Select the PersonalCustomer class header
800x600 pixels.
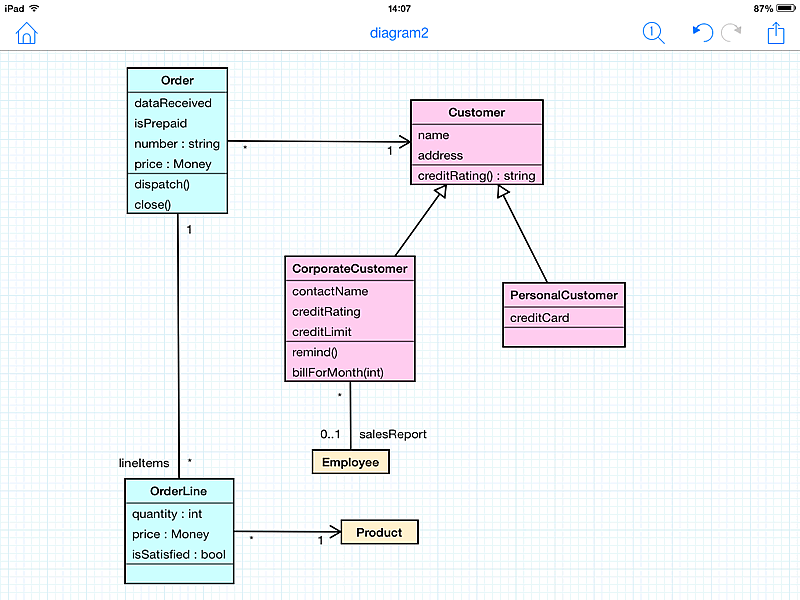coord(564,295)
